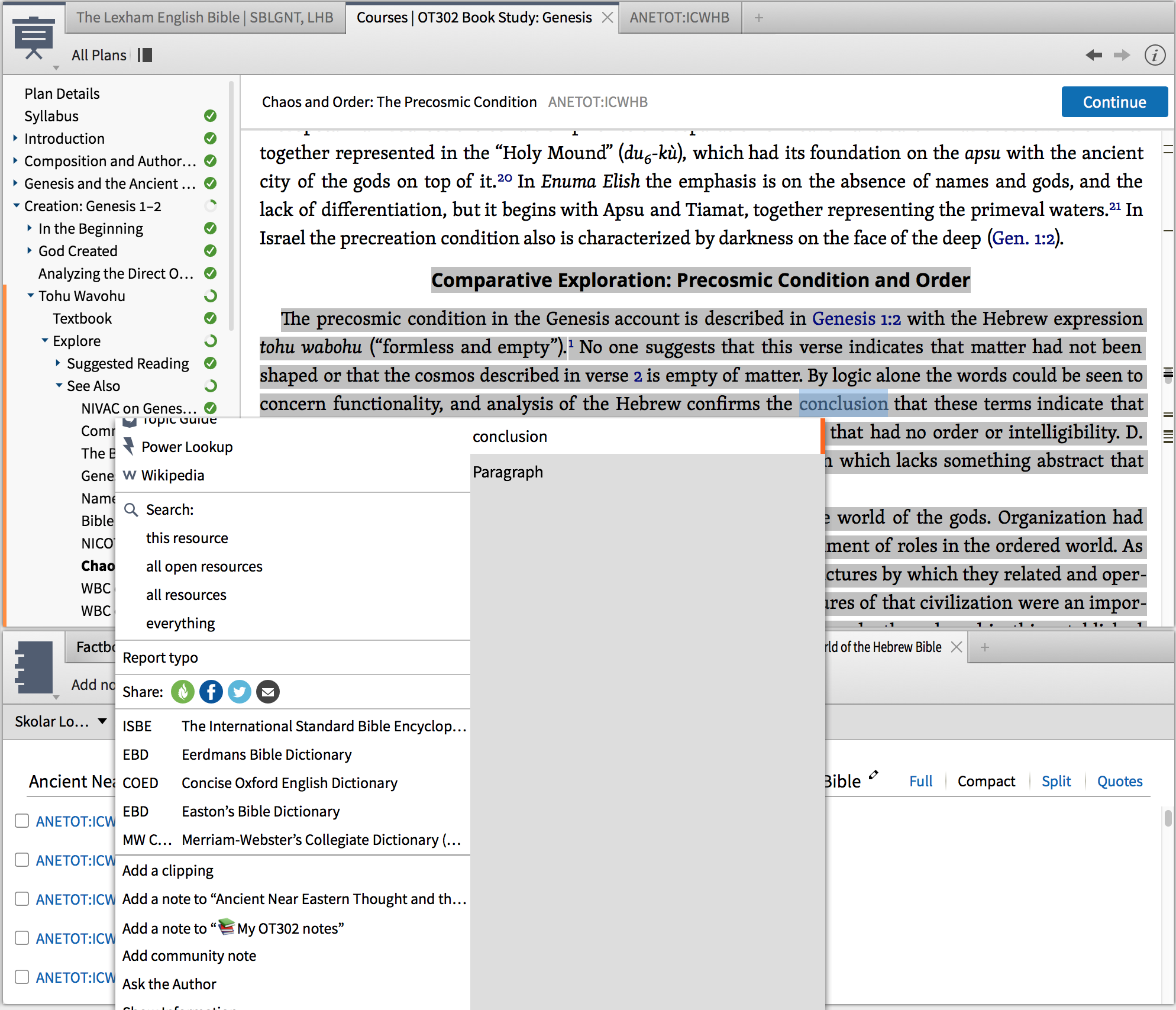
Task: Check the last ANETOT:ICWHB checkbox
Action: tap(22, 977)
